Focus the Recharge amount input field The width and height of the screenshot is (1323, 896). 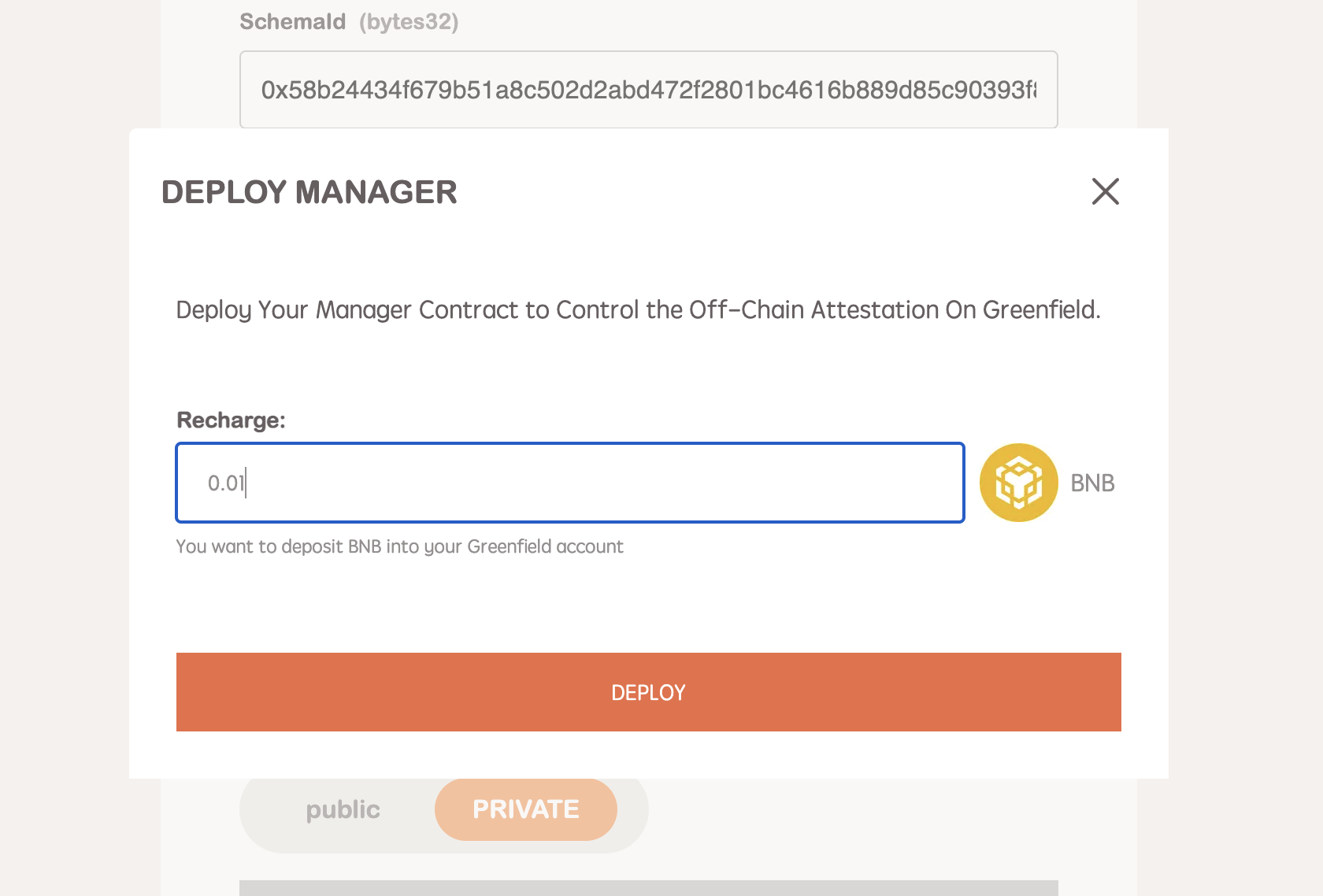tap(570, 483)
